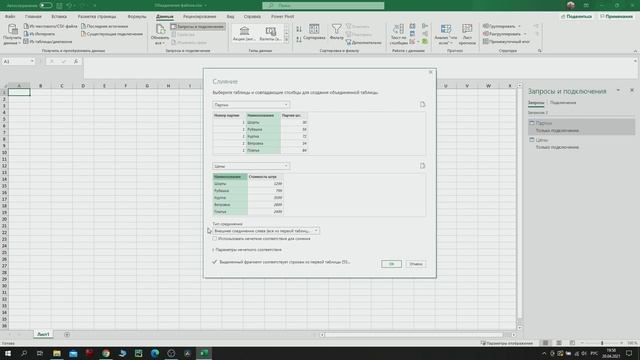Open the first table selection dropdown in the Merge dialog
640x360 pixels.
click(251, 105)
